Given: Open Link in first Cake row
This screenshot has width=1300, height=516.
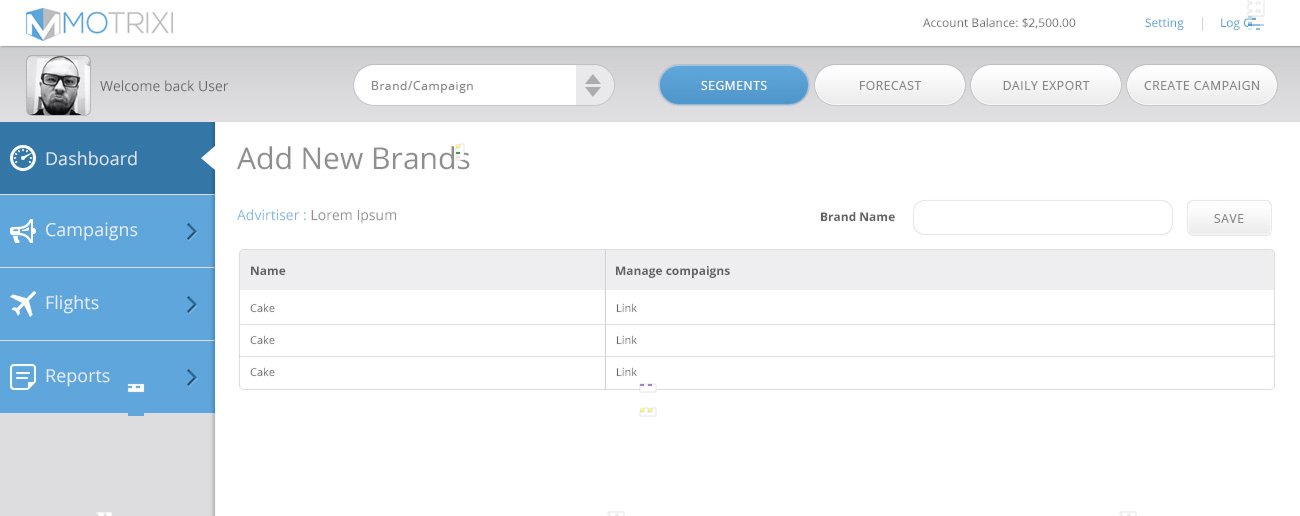Looking at the screenshot, I should (x=626, y=308).
